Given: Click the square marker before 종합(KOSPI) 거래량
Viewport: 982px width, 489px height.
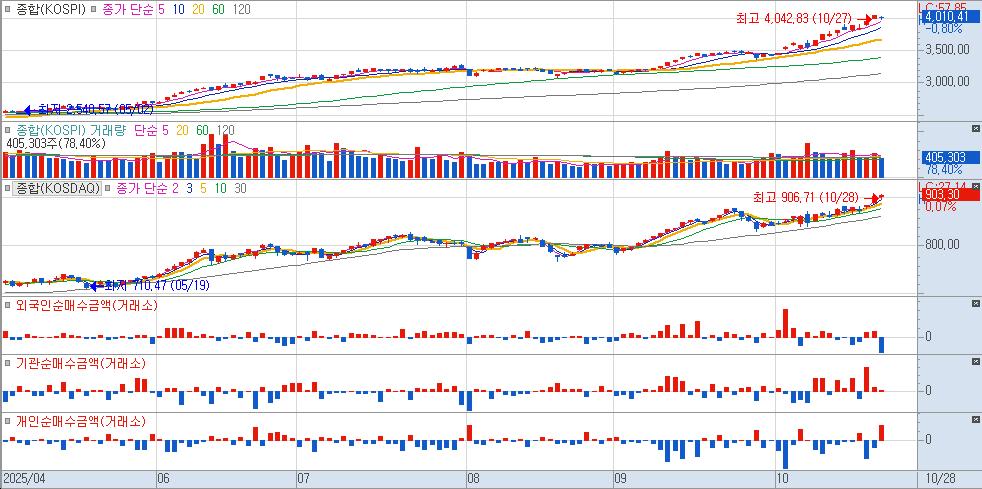Looking at the screenshot, I should coord(7,131).
